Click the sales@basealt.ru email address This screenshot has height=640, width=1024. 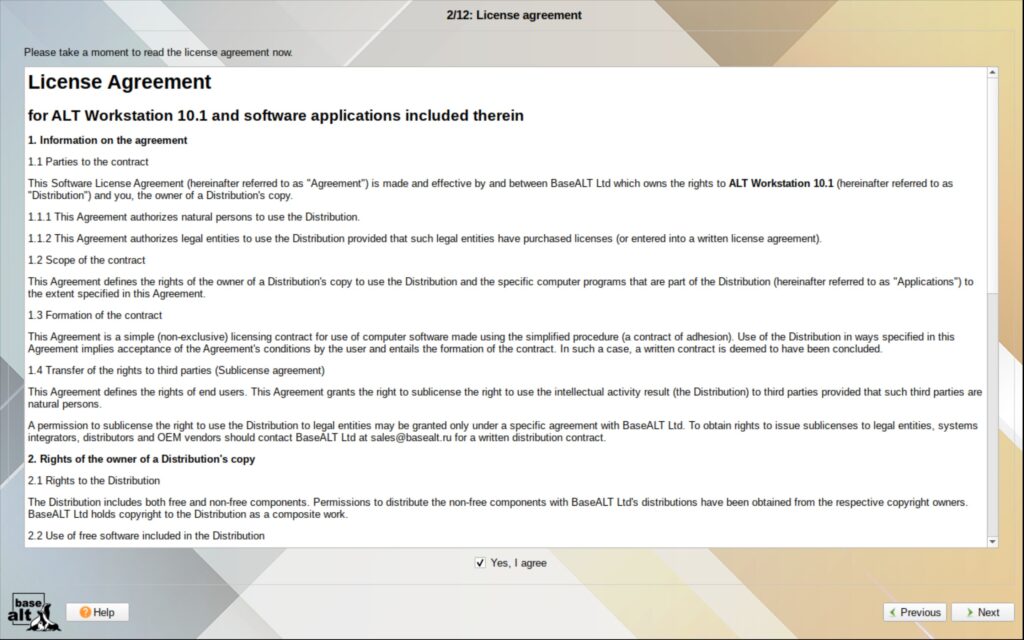[x=411, y=438]
